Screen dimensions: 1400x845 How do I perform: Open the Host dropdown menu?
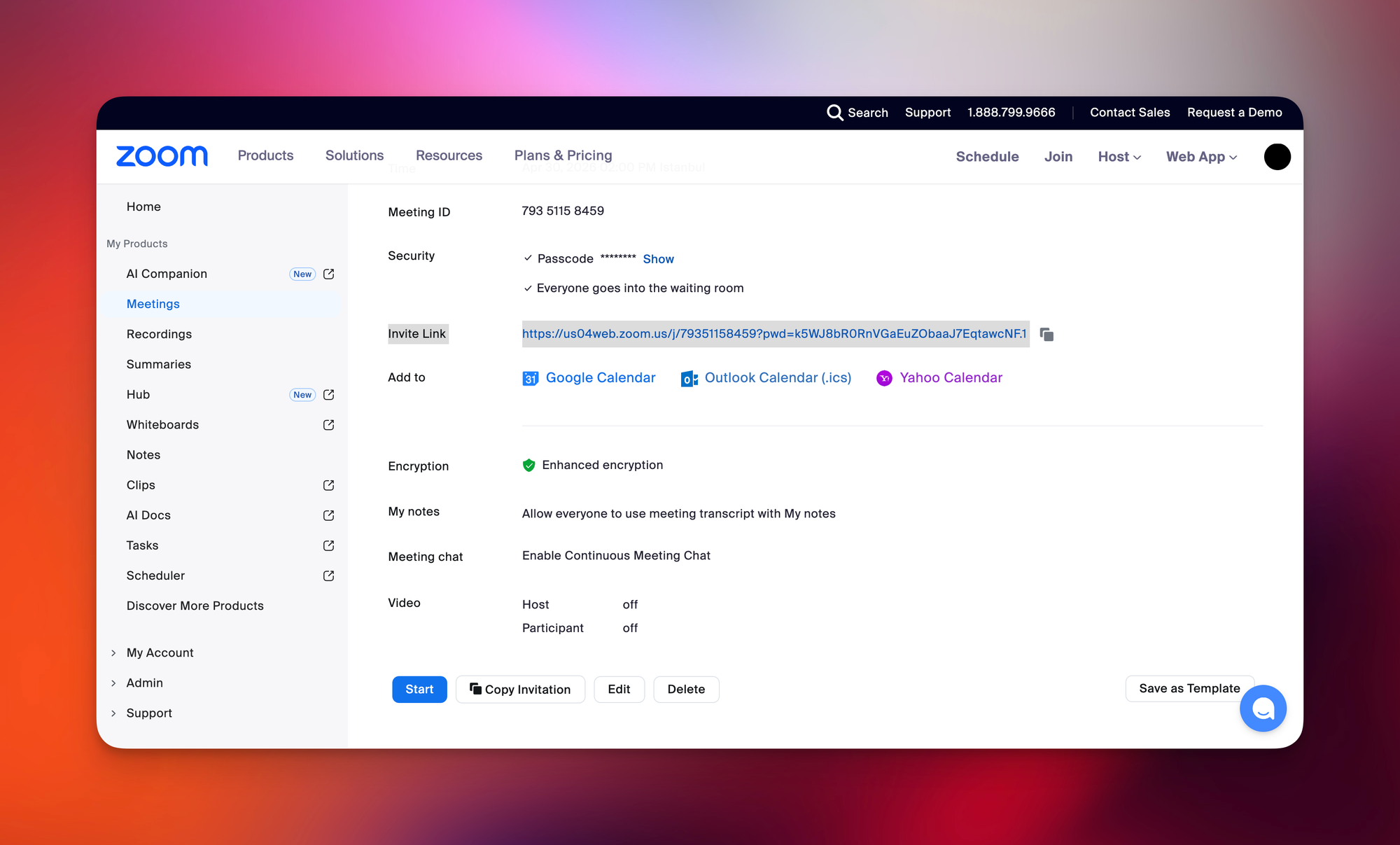point(1119,157)
